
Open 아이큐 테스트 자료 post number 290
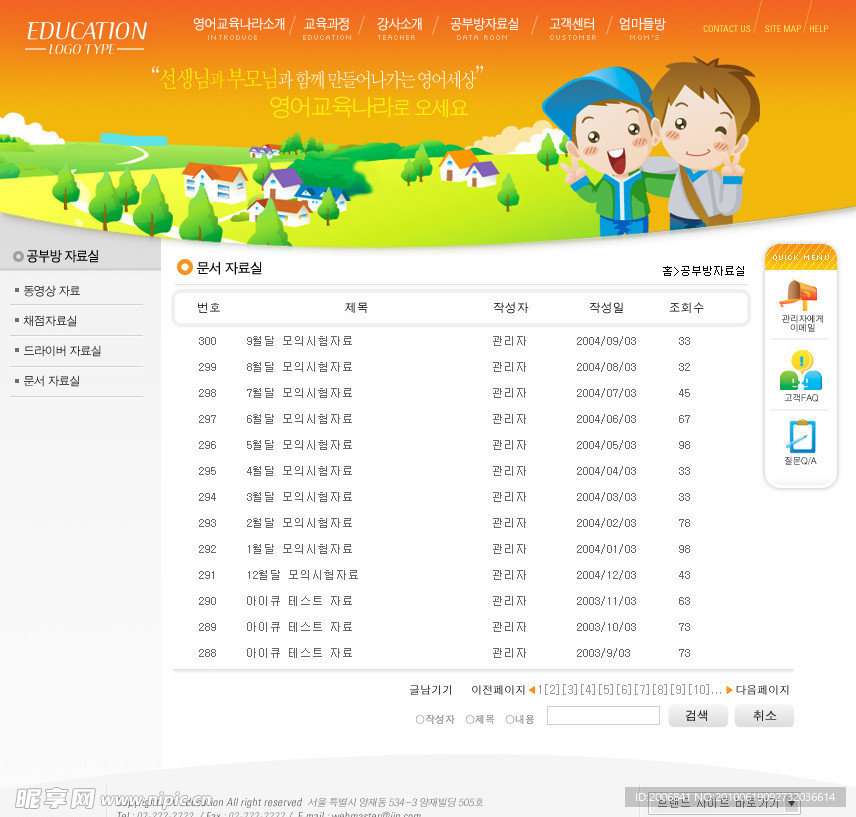pyautogui.click(x=299, y=601)
